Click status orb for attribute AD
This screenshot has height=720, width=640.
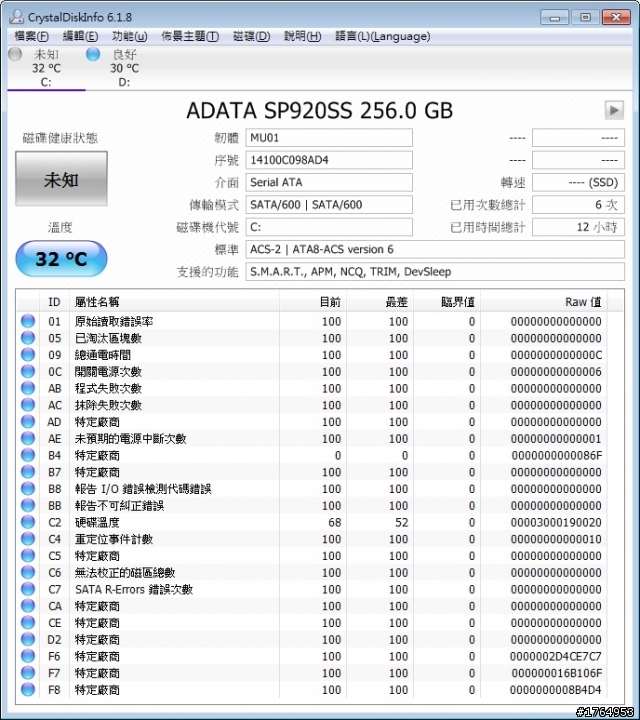coord(28,422)
